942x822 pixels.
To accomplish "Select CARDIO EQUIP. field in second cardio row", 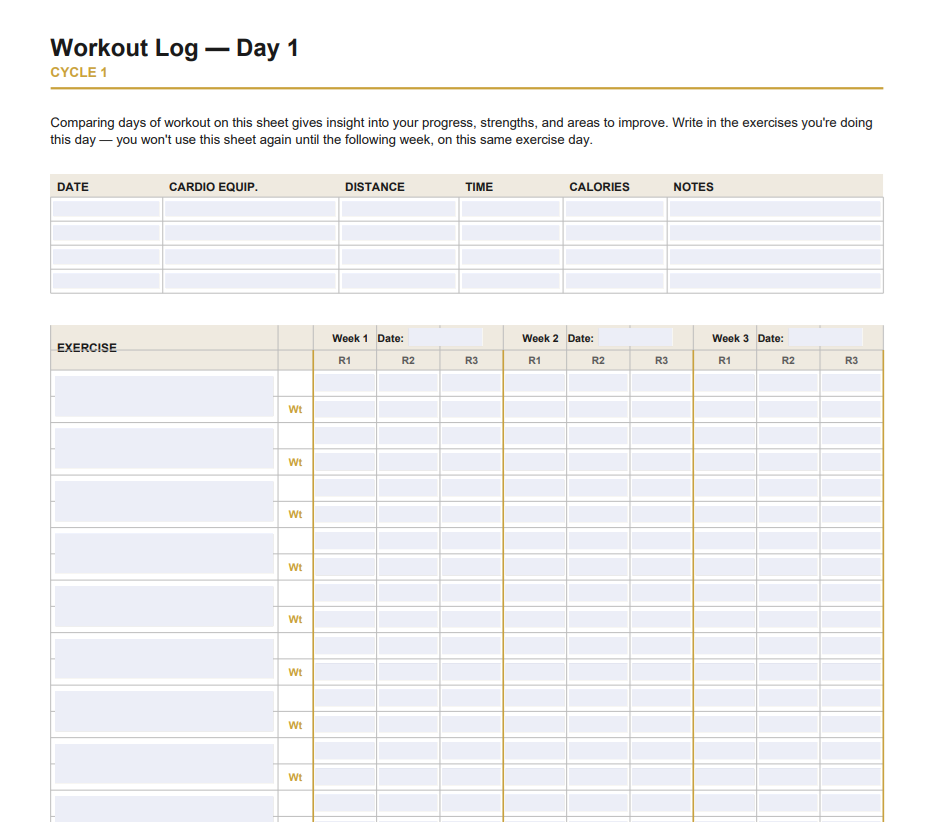I will point(251,233).
